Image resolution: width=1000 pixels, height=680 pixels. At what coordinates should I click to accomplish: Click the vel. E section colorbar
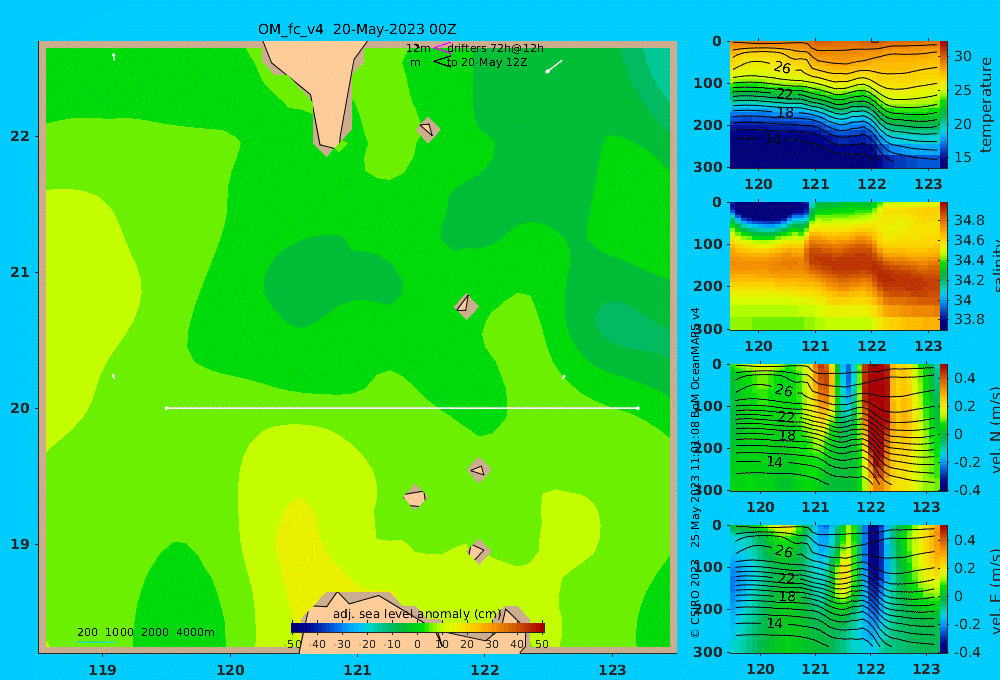click(x=943, y=589)
